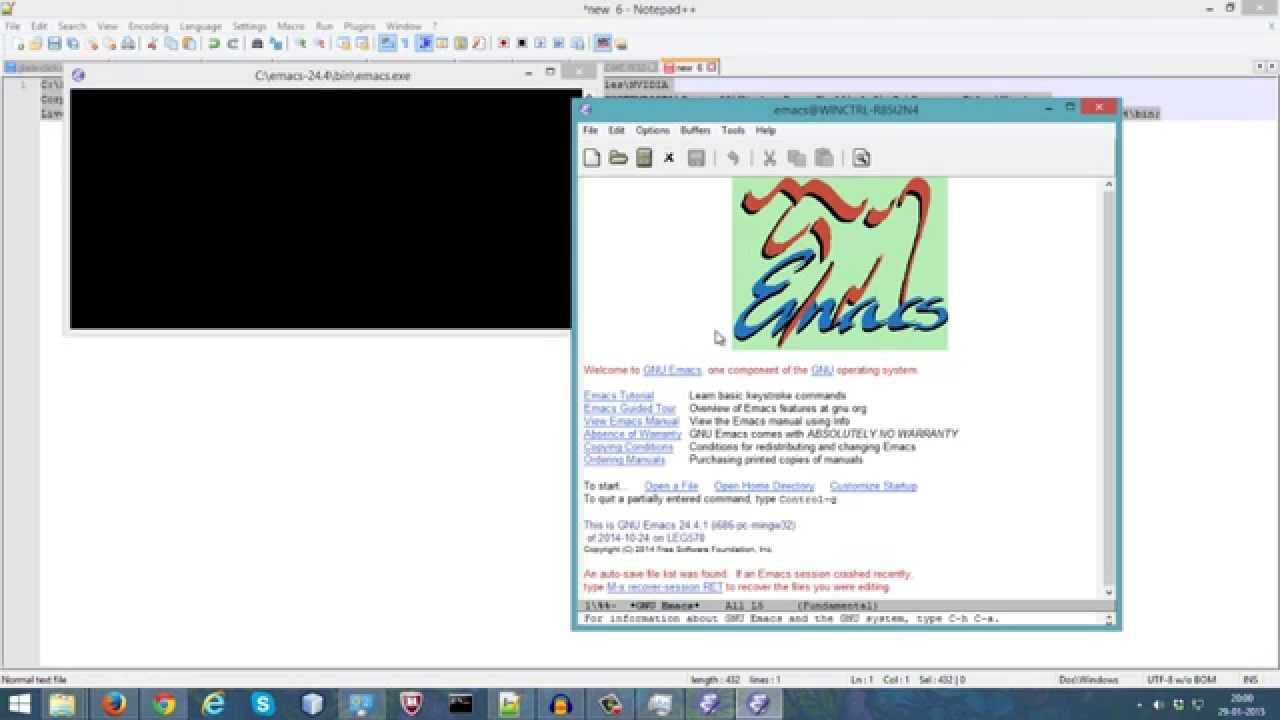The width and height of the screenshot is (1280, 720).
Task: Open the Emacs Buffers menu
Action: 695,131
